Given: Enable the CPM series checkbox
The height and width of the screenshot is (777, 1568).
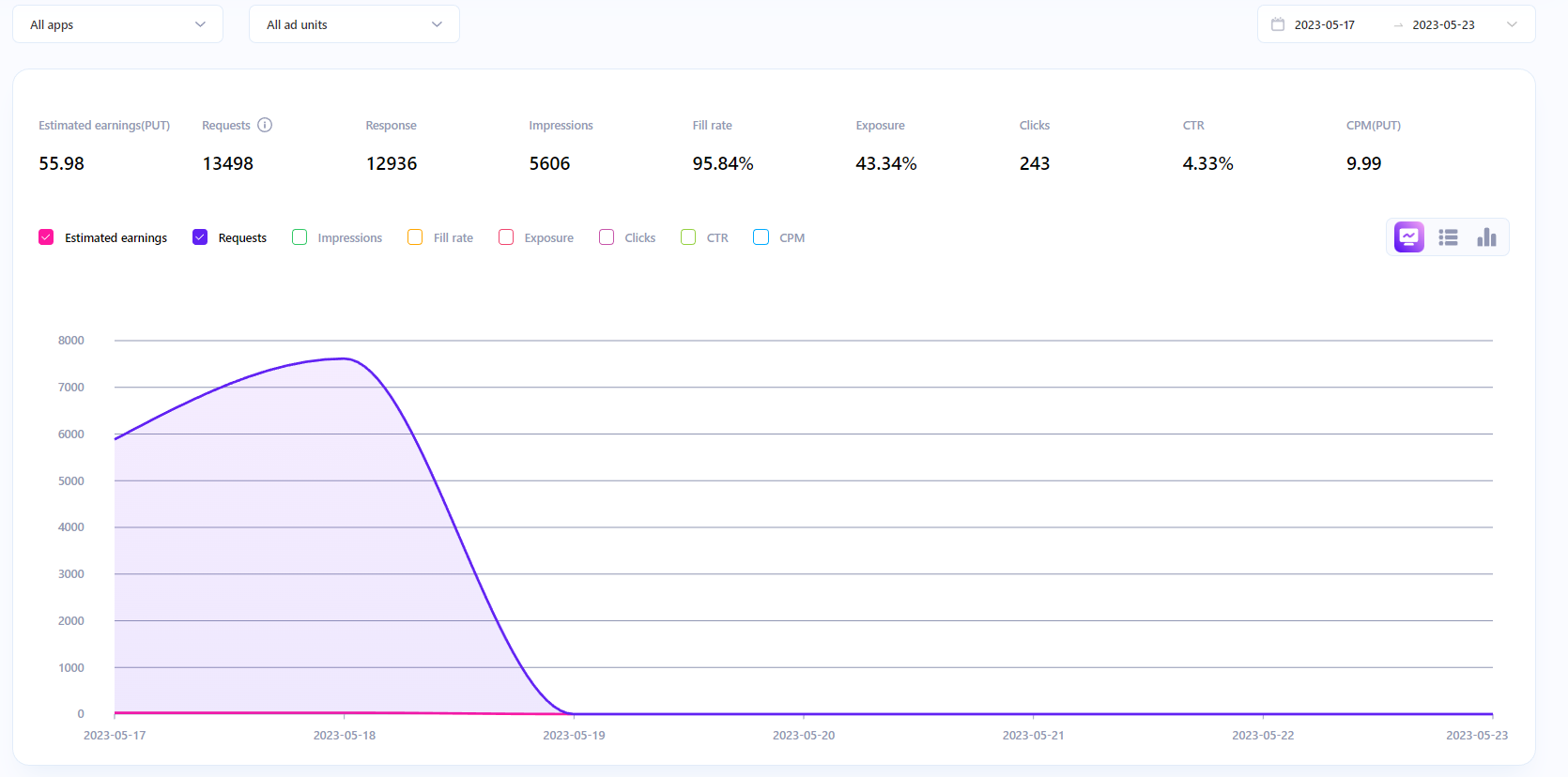Looking at the screenshot, I should (761, 237).
